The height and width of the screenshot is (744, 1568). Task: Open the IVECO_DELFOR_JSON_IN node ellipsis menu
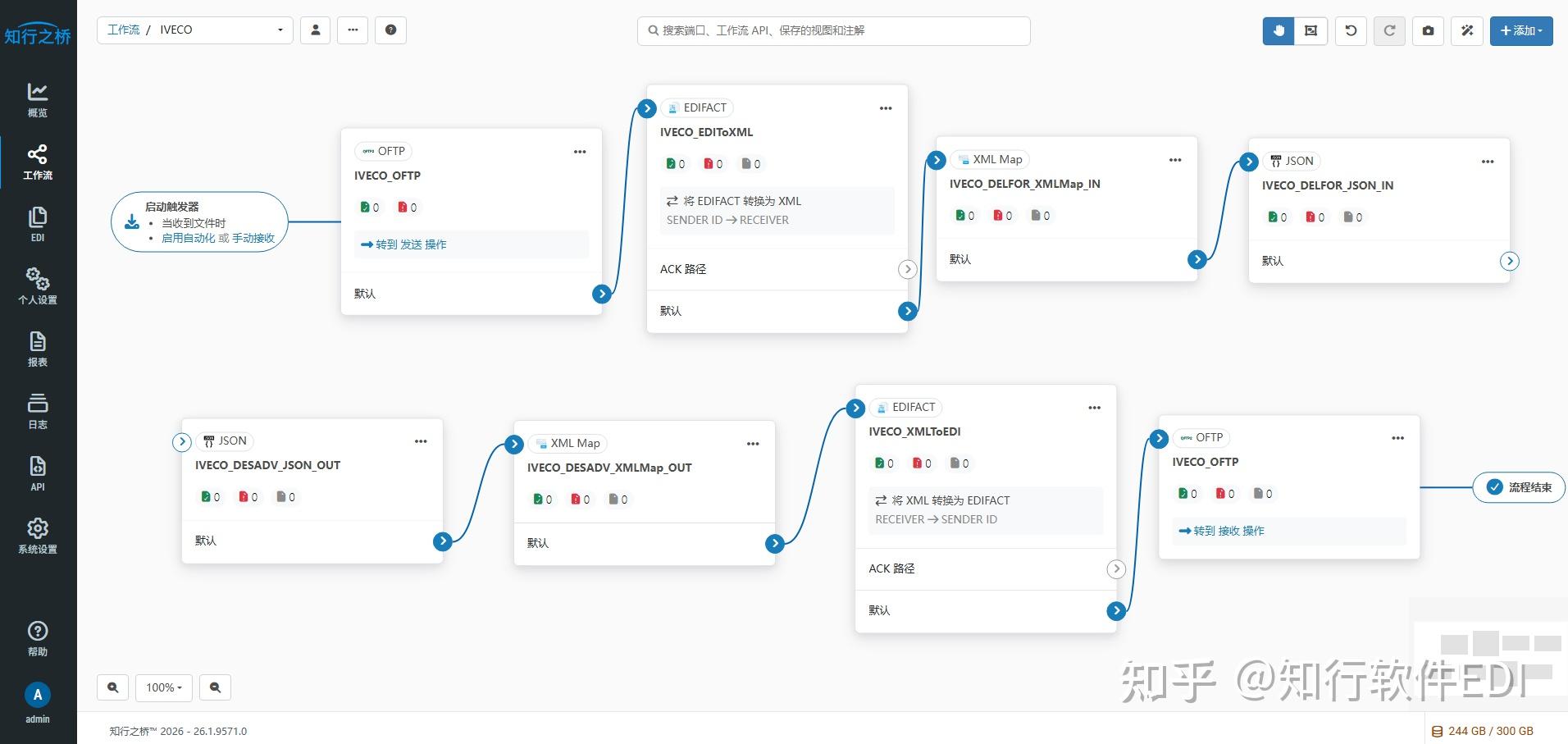point(1488,162)
